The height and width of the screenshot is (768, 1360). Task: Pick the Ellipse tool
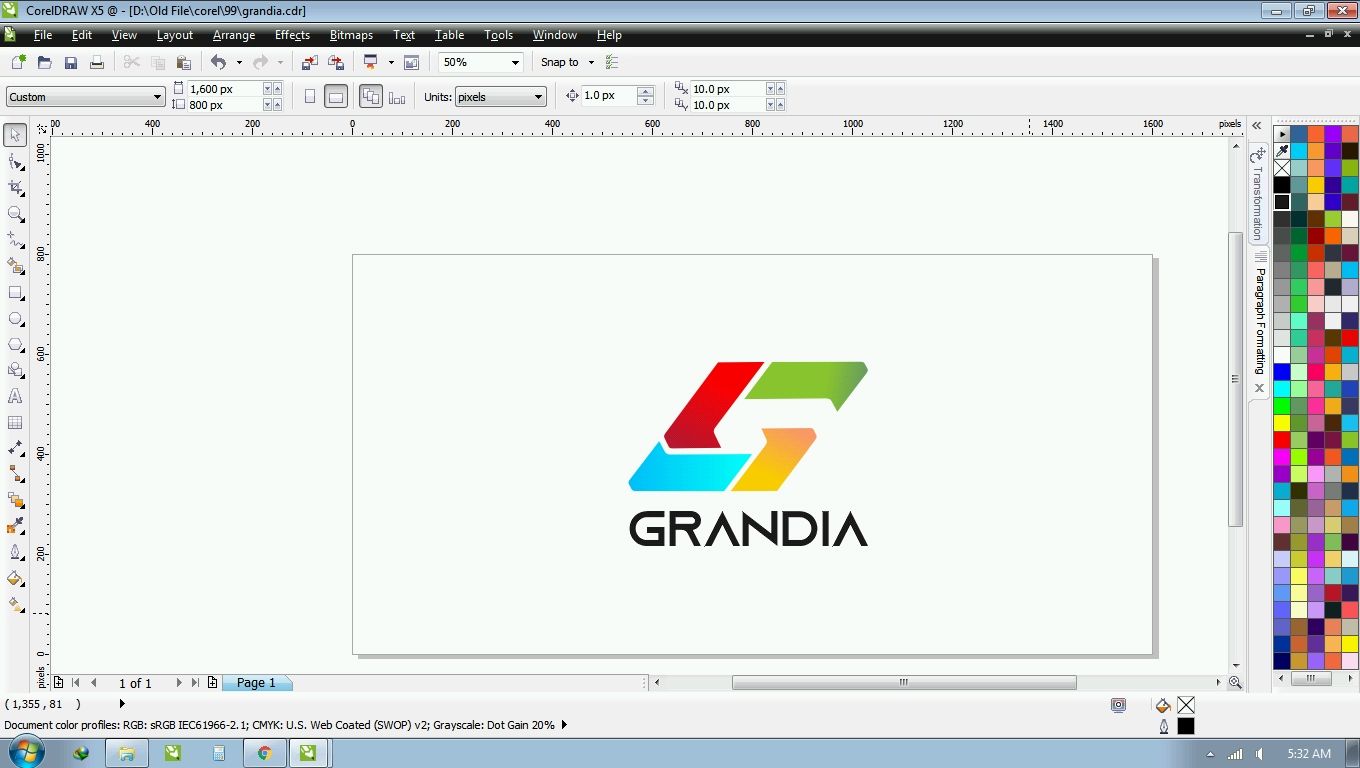click(15, 319)
